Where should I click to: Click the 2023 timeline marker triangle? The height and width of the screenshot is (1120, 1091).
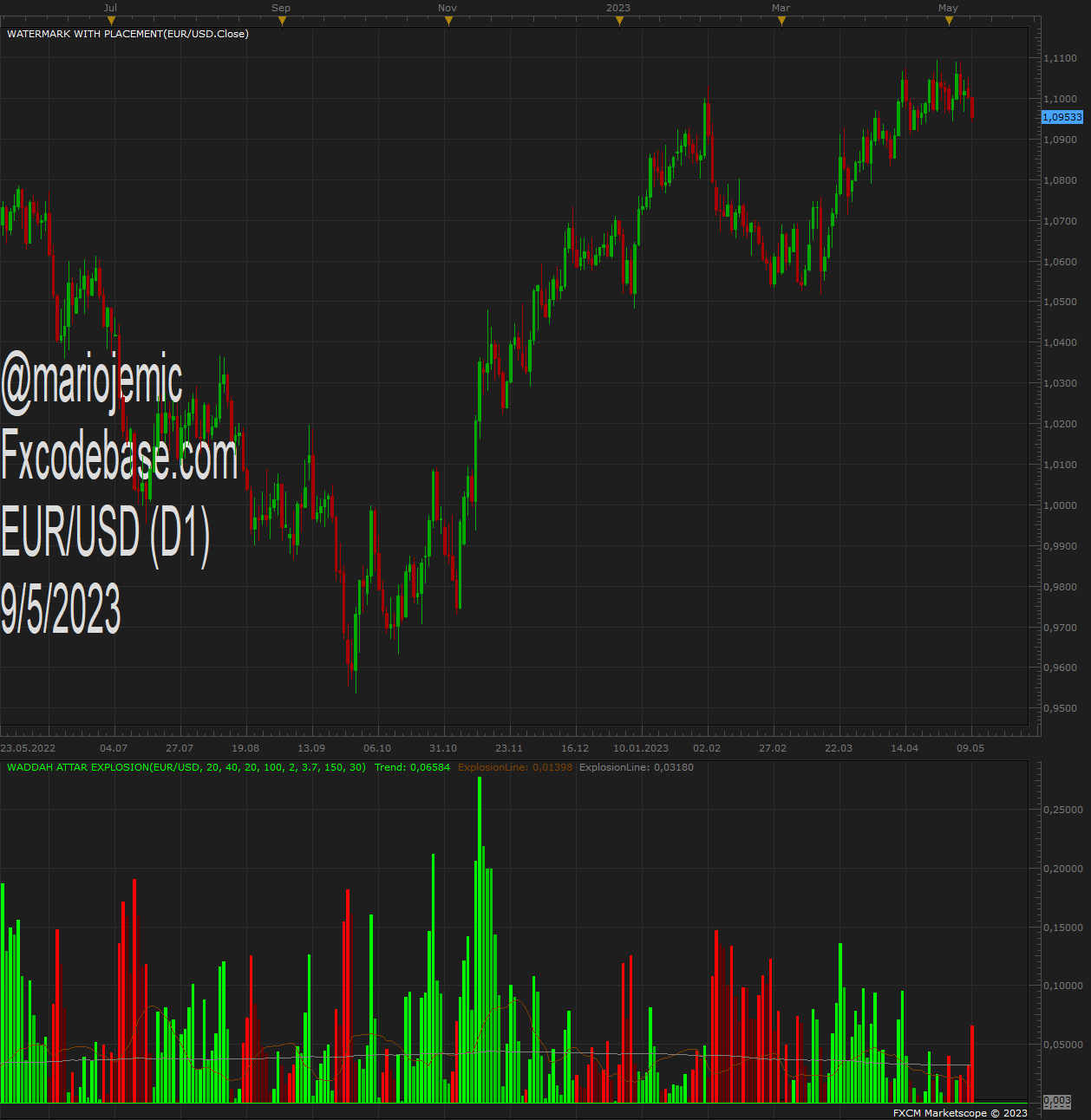tap(619, 21)
